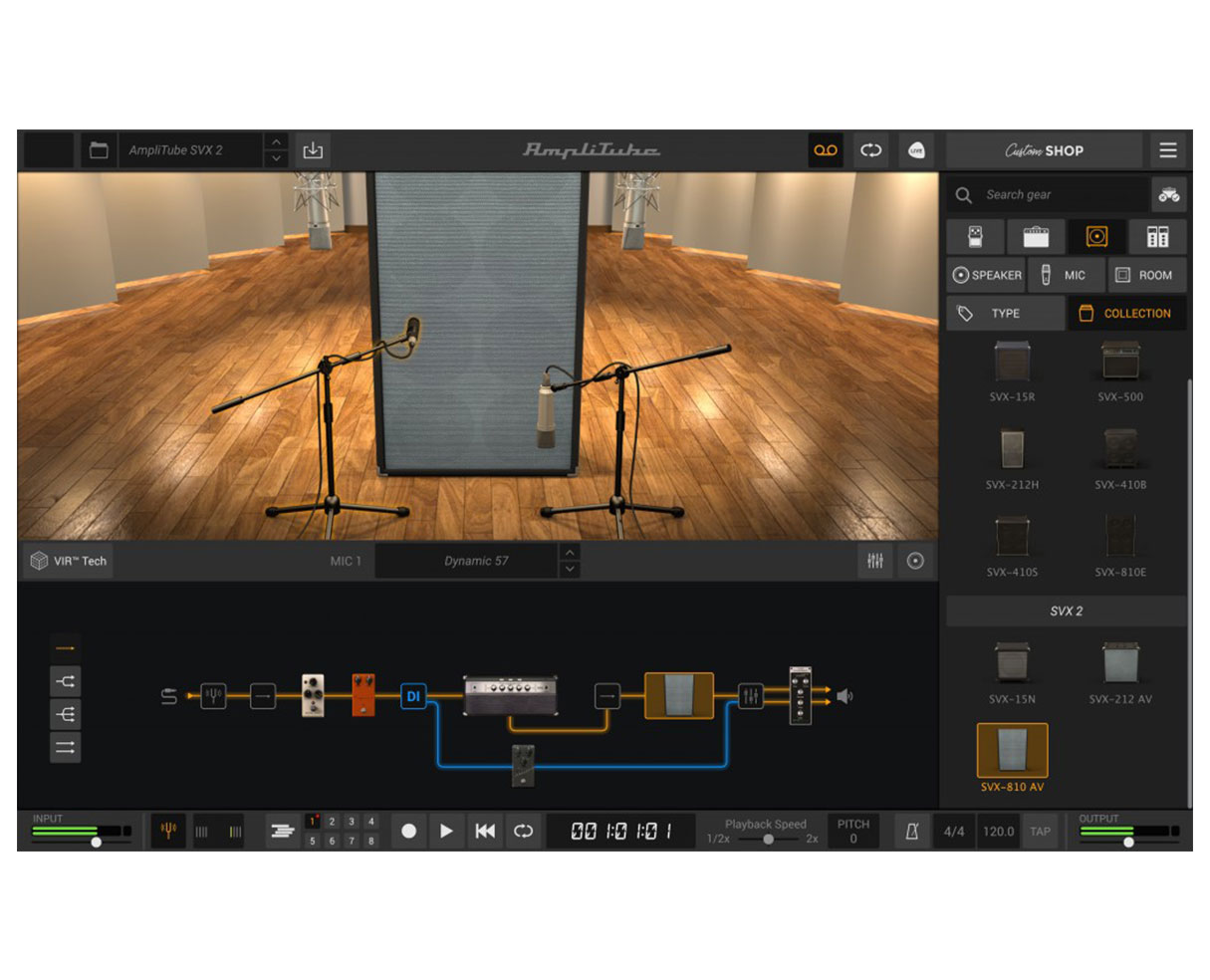This screenshot has height=980, width=1210.
Task: Switch to the SPEAKER tab
Action: tap(986, 275)
